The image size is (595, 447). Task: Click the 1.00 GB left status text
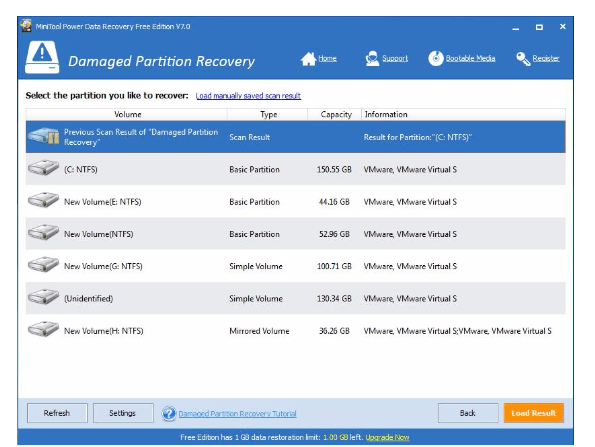click(x=343, y=438)
